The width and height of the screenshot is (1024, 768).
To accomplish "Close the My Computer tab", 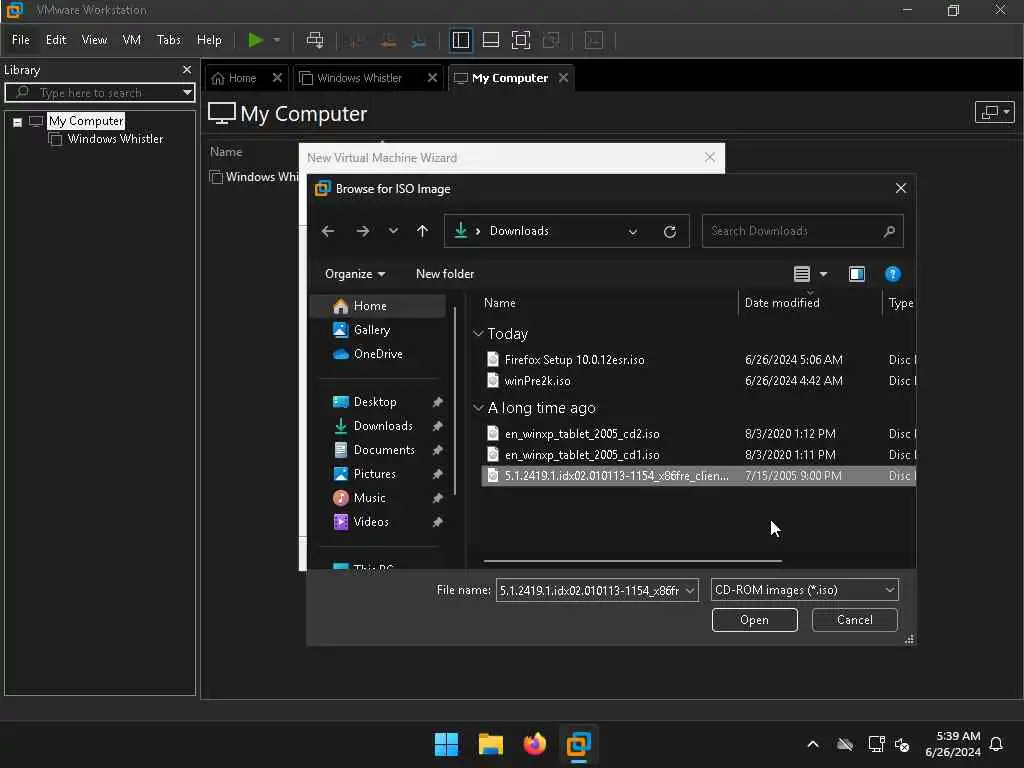I will point(563,78).
